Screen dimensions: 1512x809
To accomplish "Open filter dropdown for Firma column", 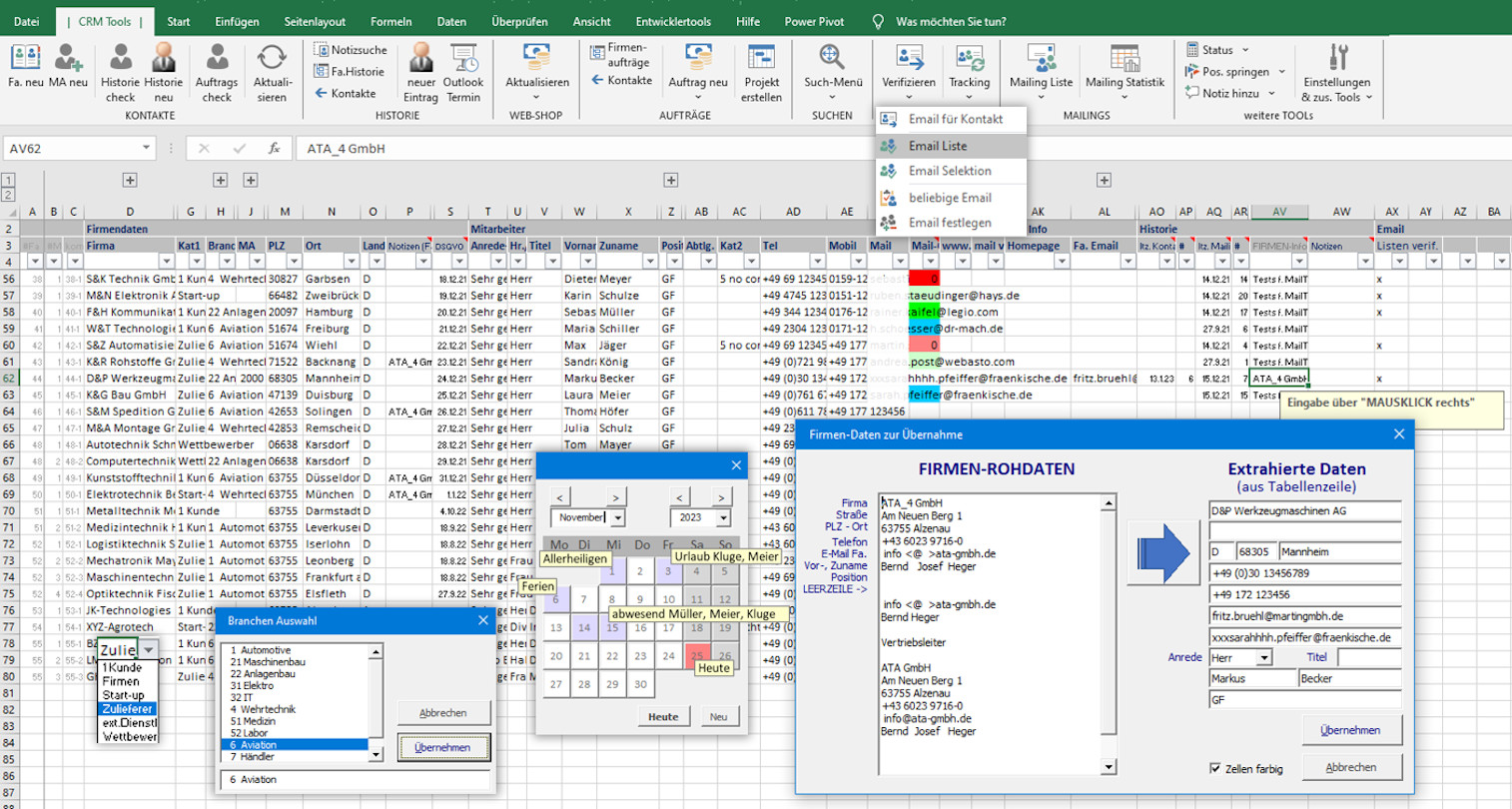I will tap(166, 262).
